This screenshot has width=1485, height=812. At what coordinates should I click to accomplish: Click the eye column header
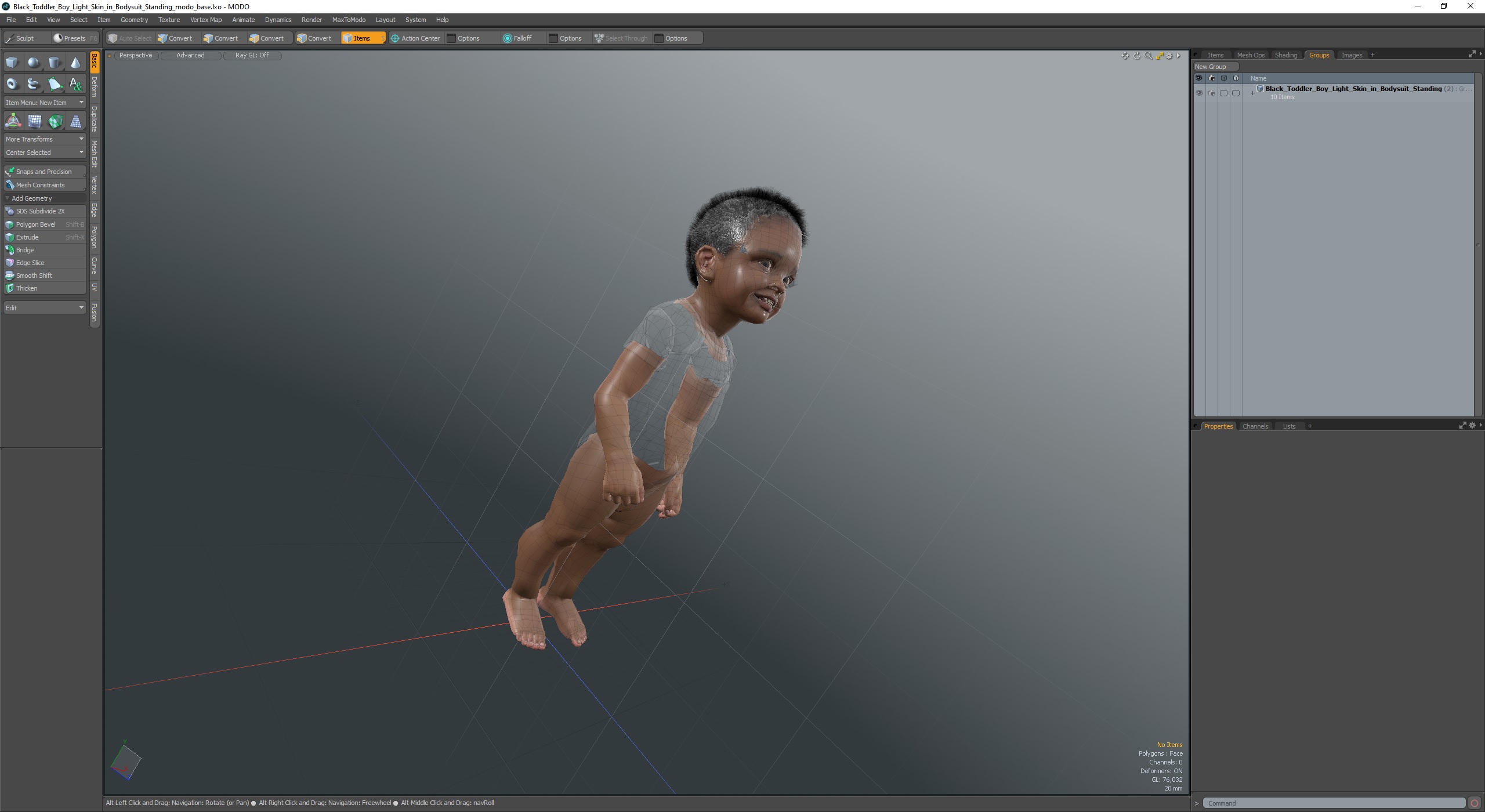pos(1199,78)
